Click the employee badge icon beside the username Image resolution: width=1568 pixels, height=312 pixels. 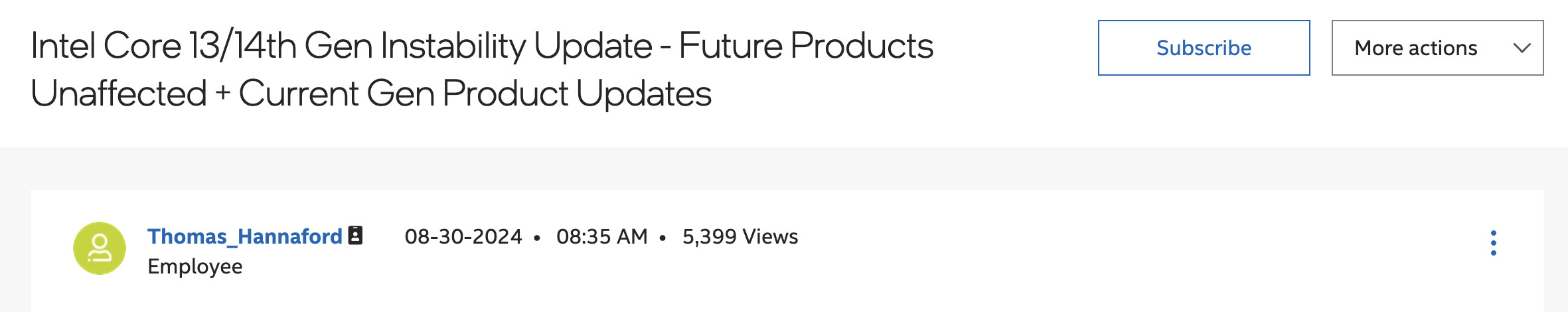tap(356, 236)
